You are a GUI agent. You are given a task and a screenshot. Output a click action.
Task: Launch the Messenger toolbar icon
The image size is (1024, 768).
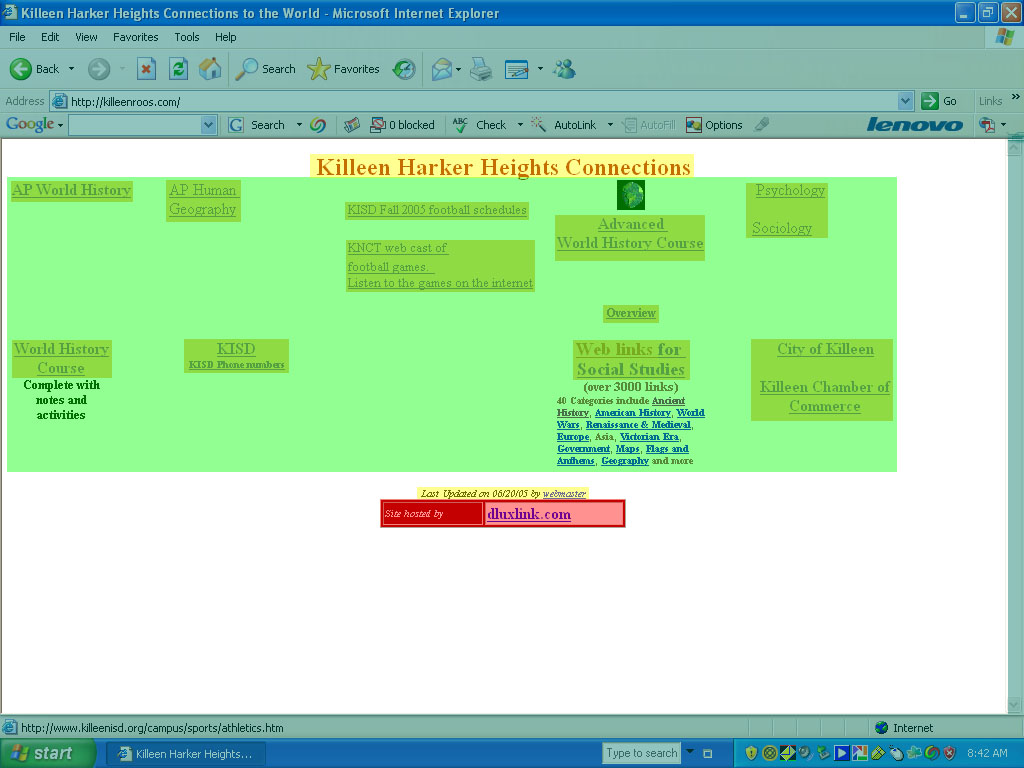coord(564,69)
